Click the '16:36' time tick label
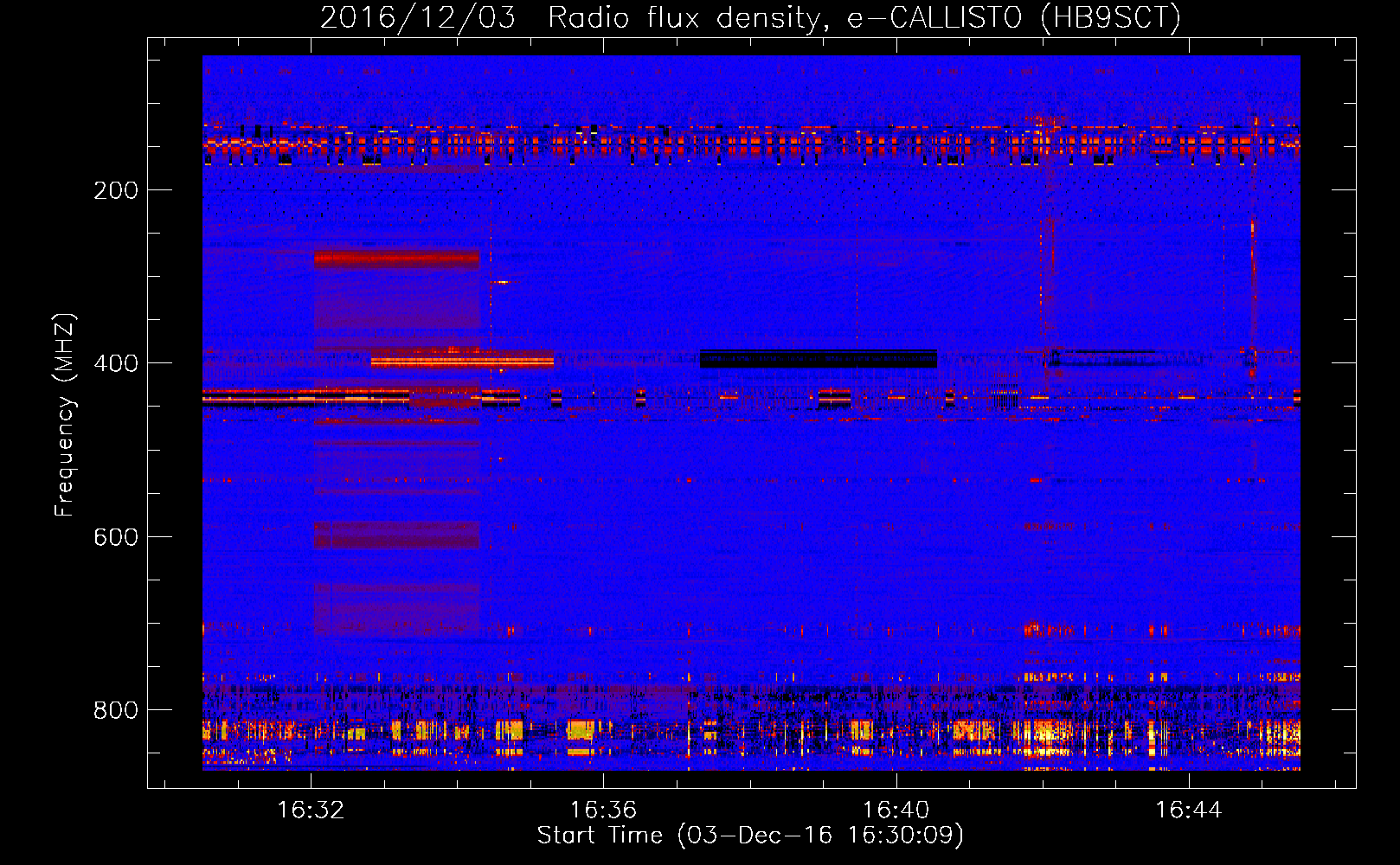This screenshot has height=865, width=1400. click(x=603, y=810)
